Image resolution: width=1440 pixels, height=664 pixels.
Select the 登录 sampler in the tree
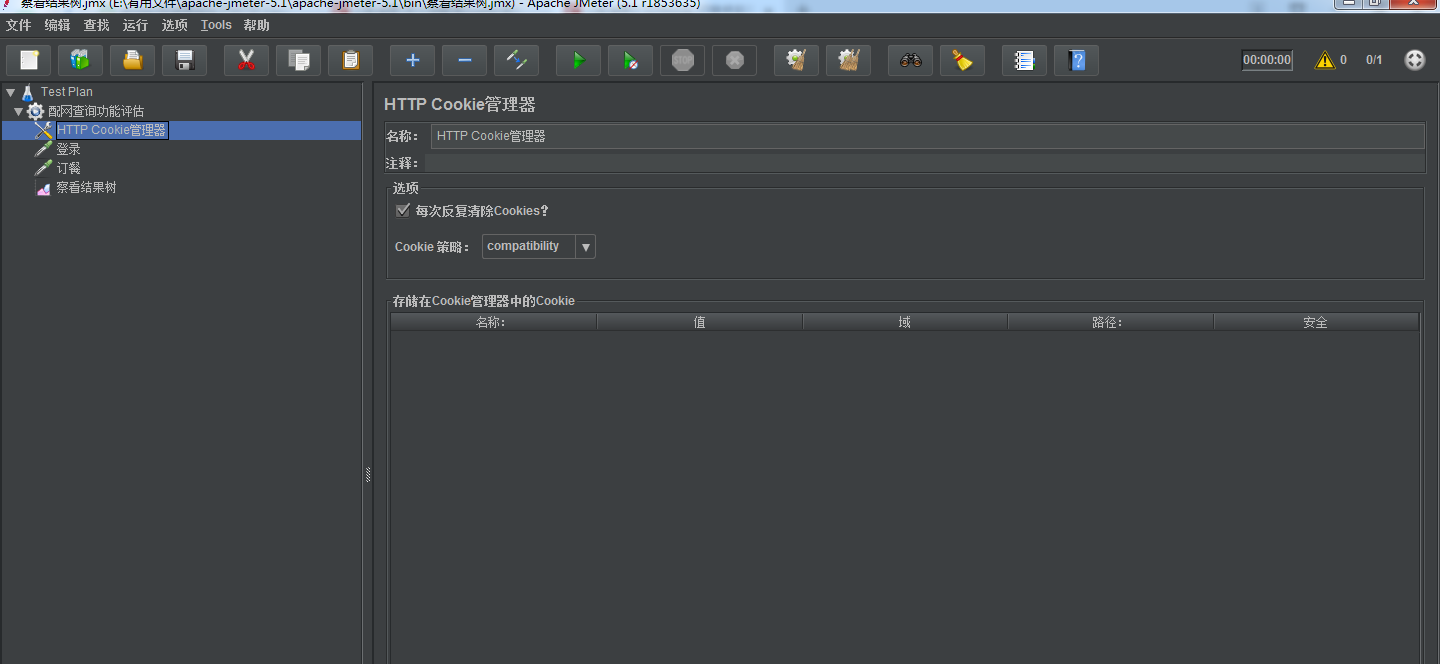click(x=68, y=149)
